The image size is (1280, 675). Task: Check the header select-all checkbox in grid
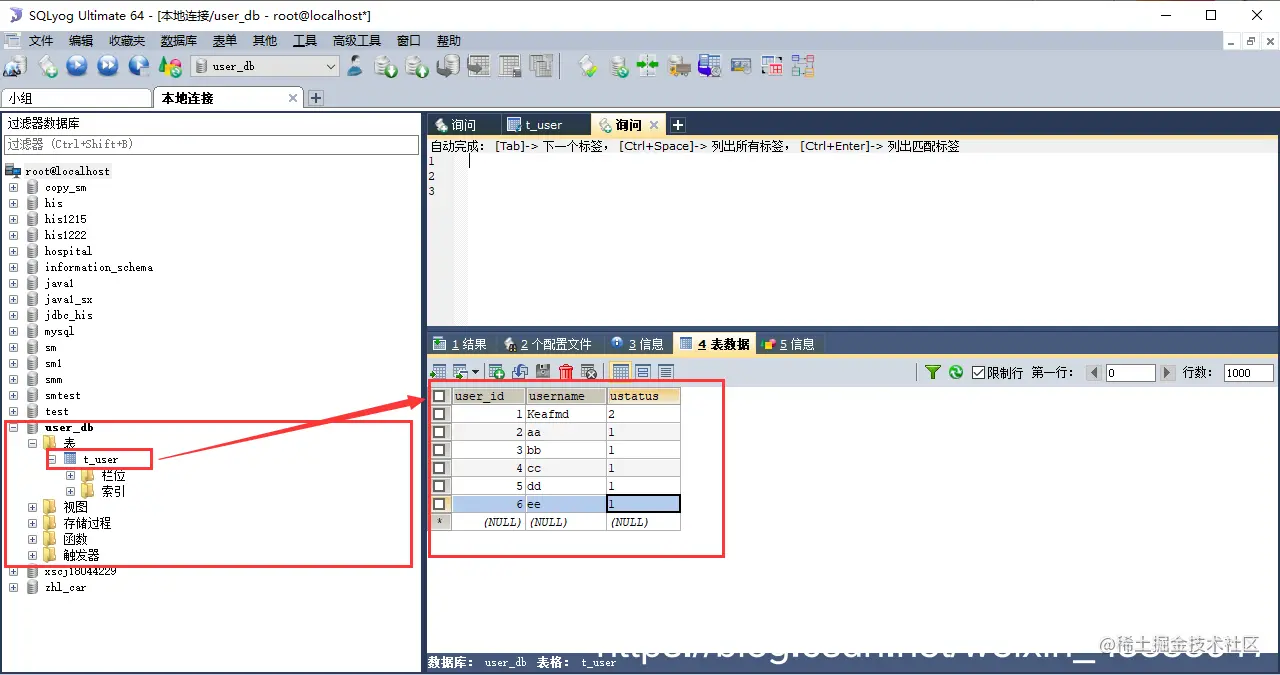[x=439, y=396]
